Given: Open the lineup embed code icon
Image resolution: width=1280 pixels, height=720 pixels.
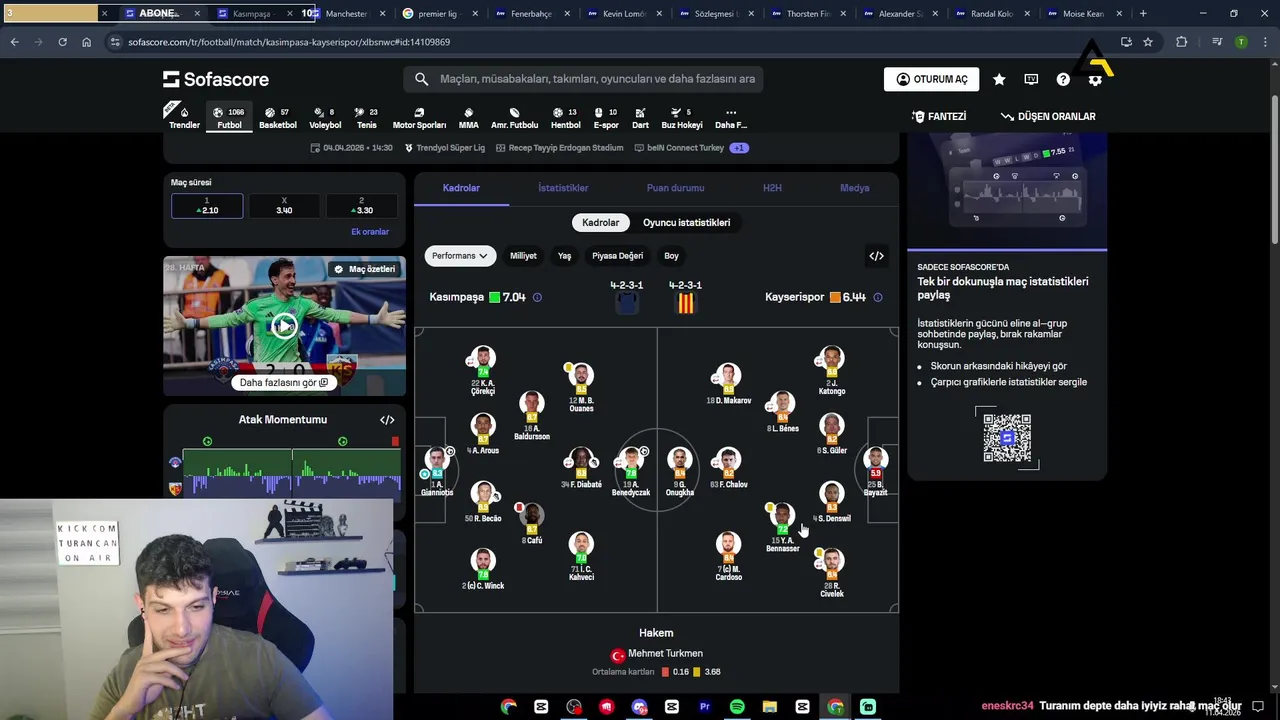Looking at the screenshot, I should 876,256.
